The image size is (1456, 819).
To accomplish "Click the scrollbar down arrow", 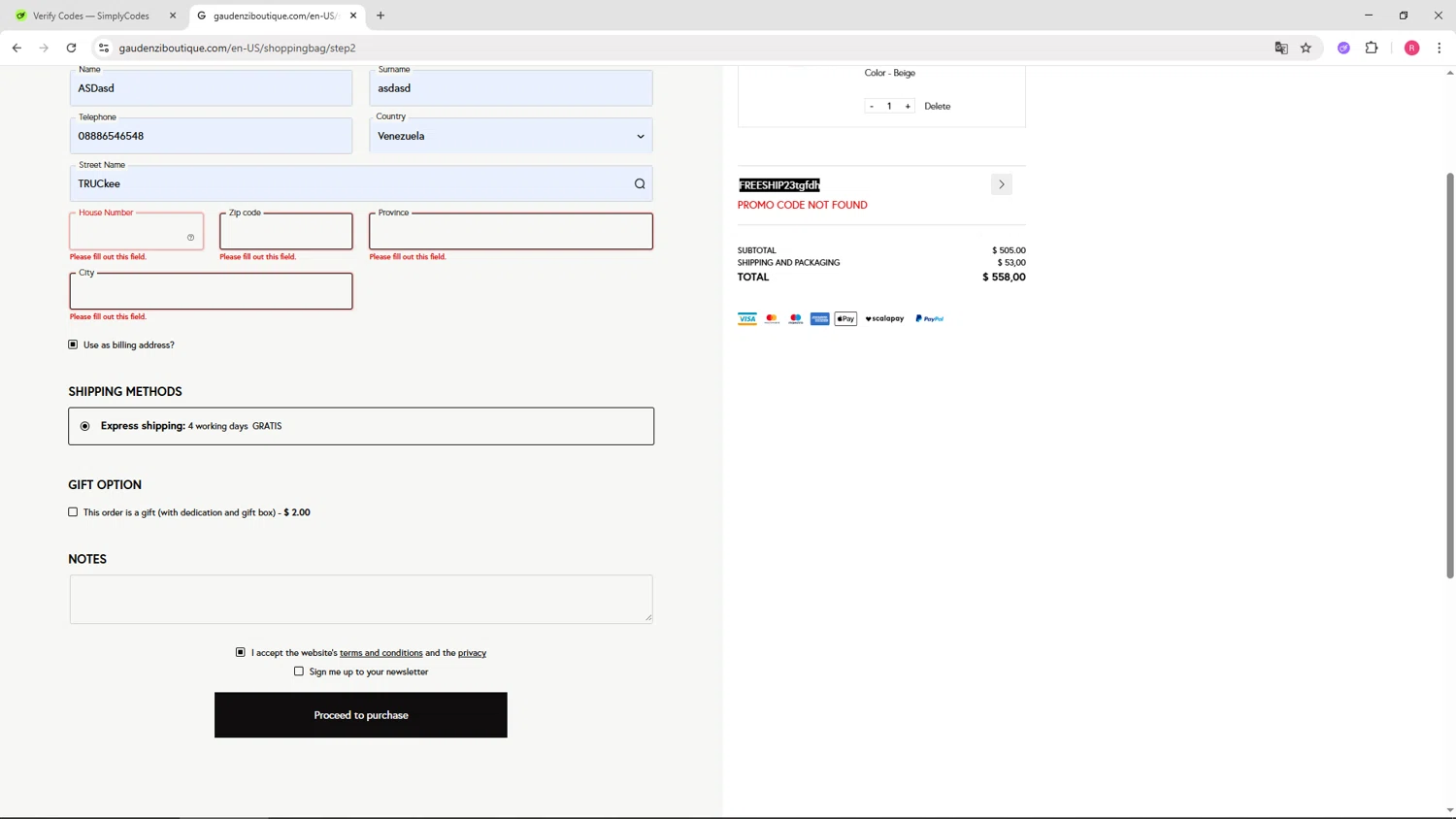I will pos(1450,810).
